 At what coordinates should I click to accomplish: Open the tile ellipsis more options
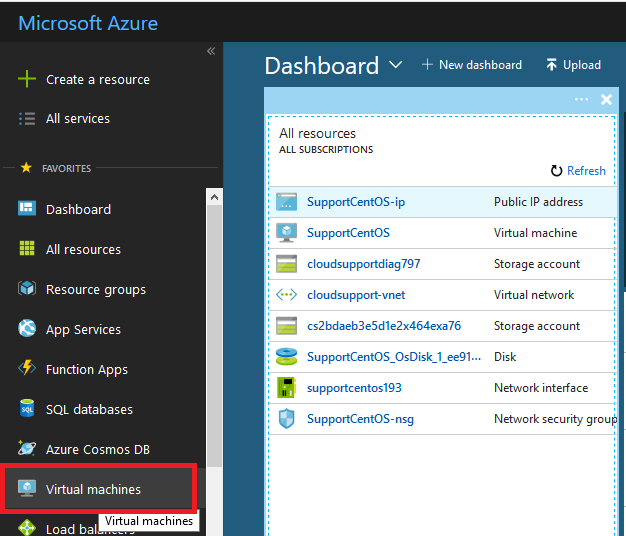coord(581,99)
